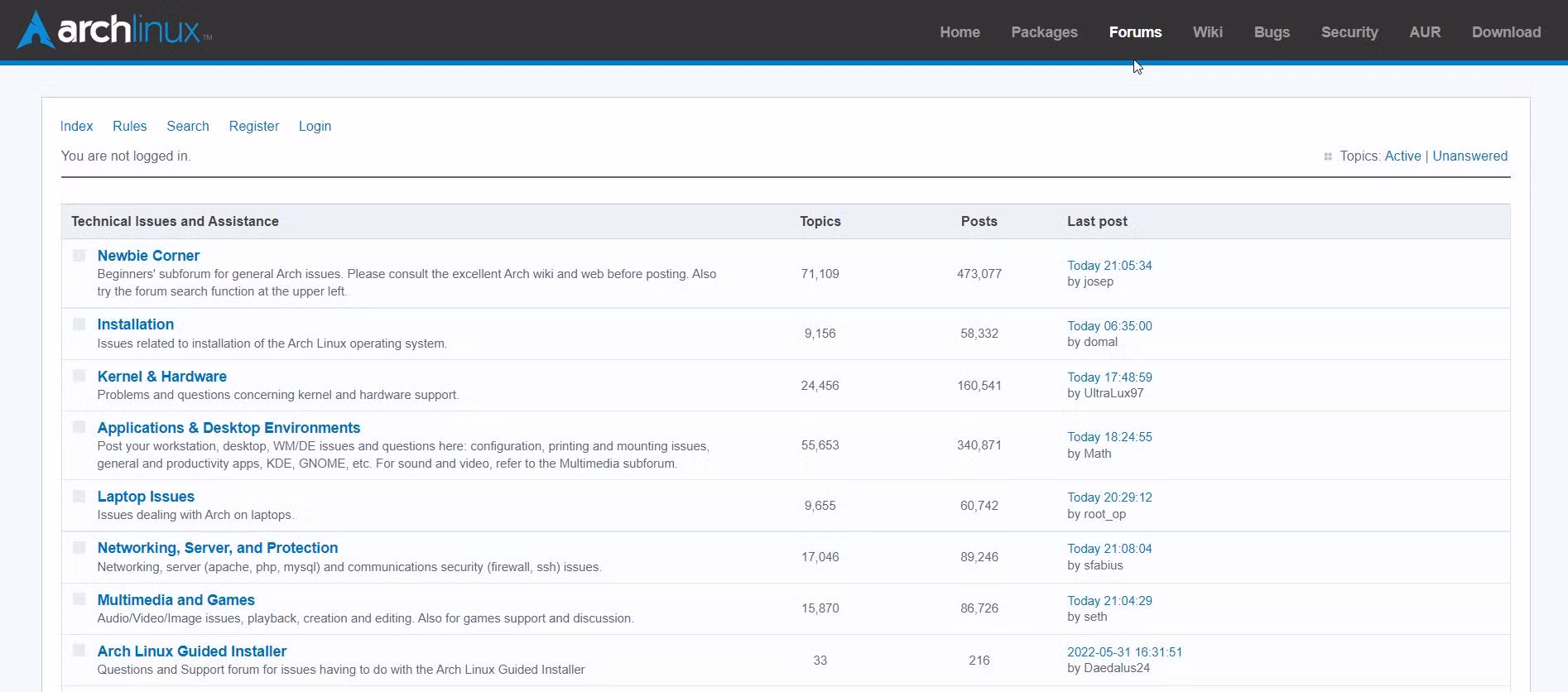Open the Download section in header
Screen dimensions: 1568x692
pos(1506,32)
